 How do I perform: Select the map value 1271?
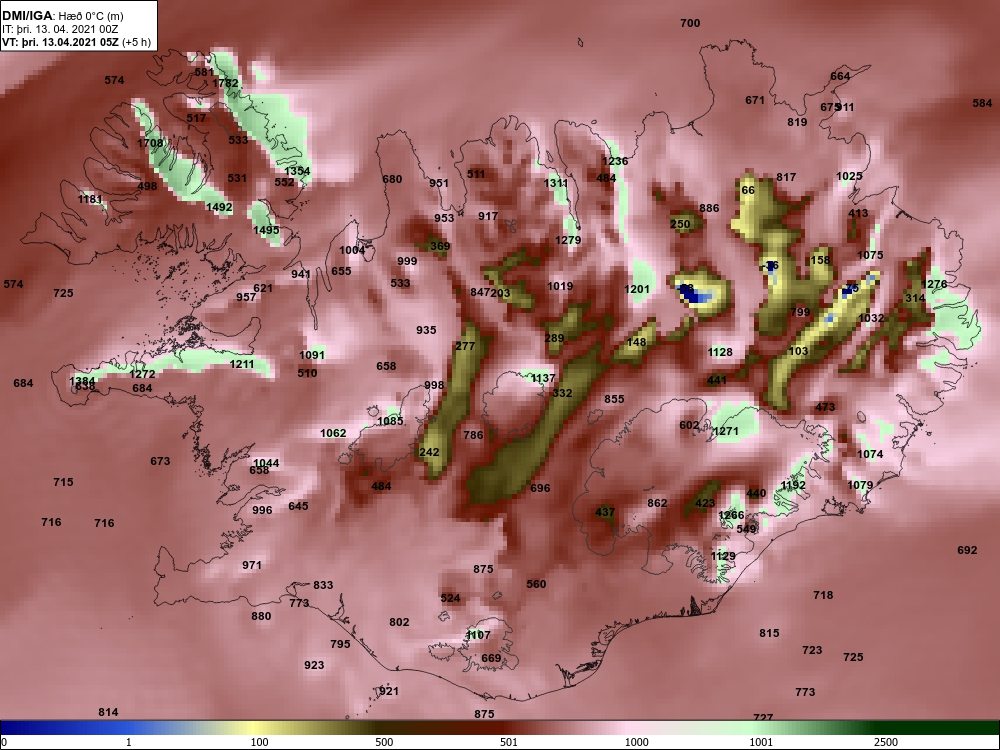pos(725,432)
